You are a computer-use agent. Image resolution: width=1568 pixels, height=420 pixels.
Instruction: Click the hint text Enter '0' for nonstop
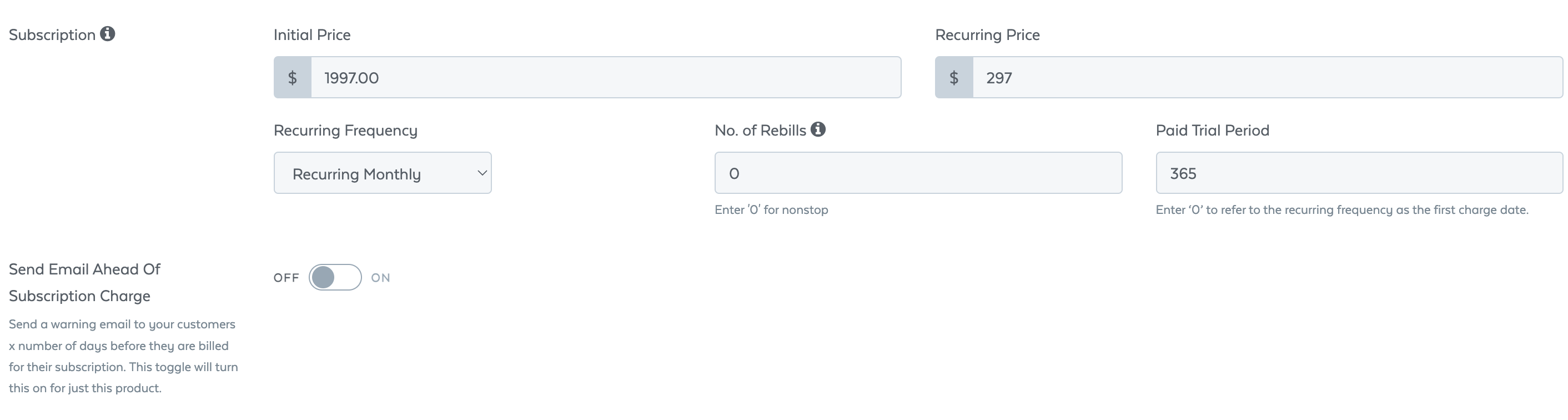[771, 209]
